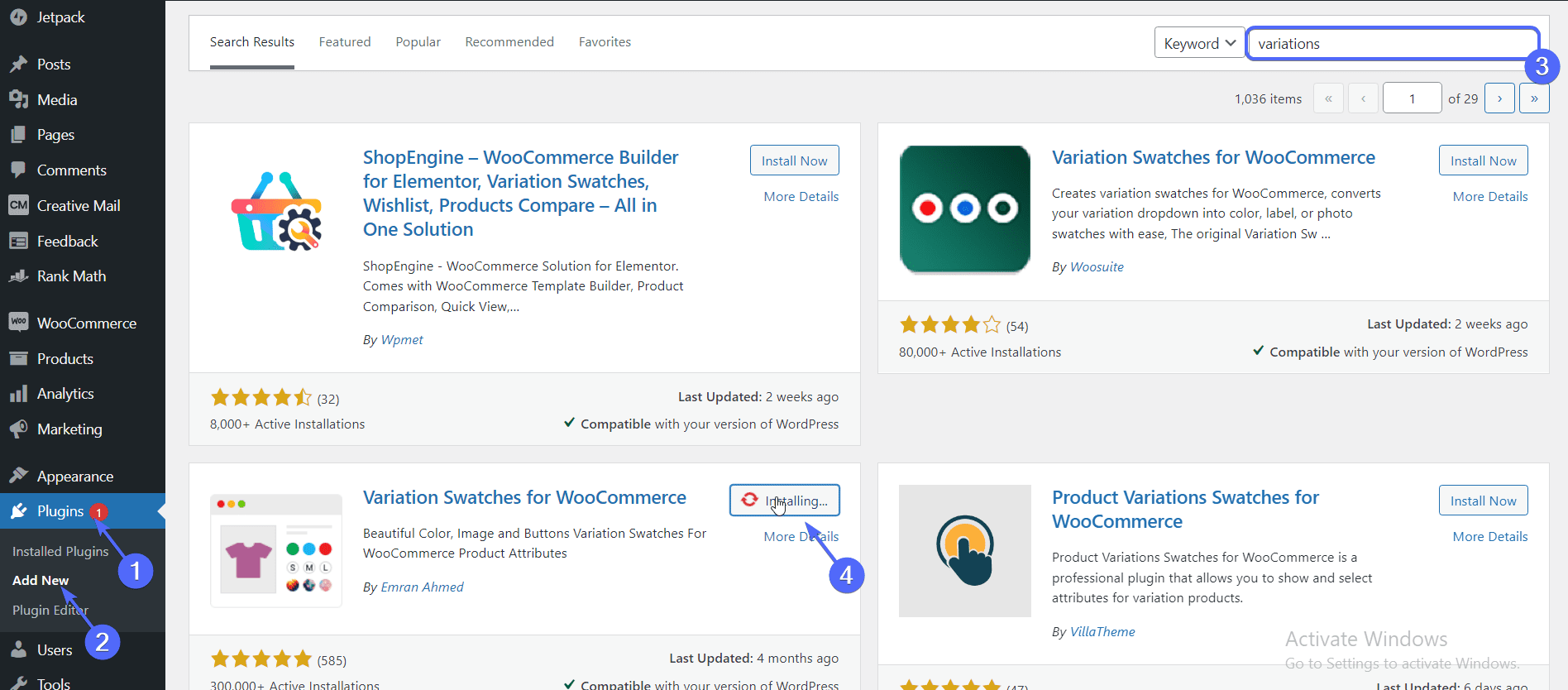
Task: Click Product Variations Swatches plugin thumbnail
Action: pyautogui.click(x=964, y=550)
